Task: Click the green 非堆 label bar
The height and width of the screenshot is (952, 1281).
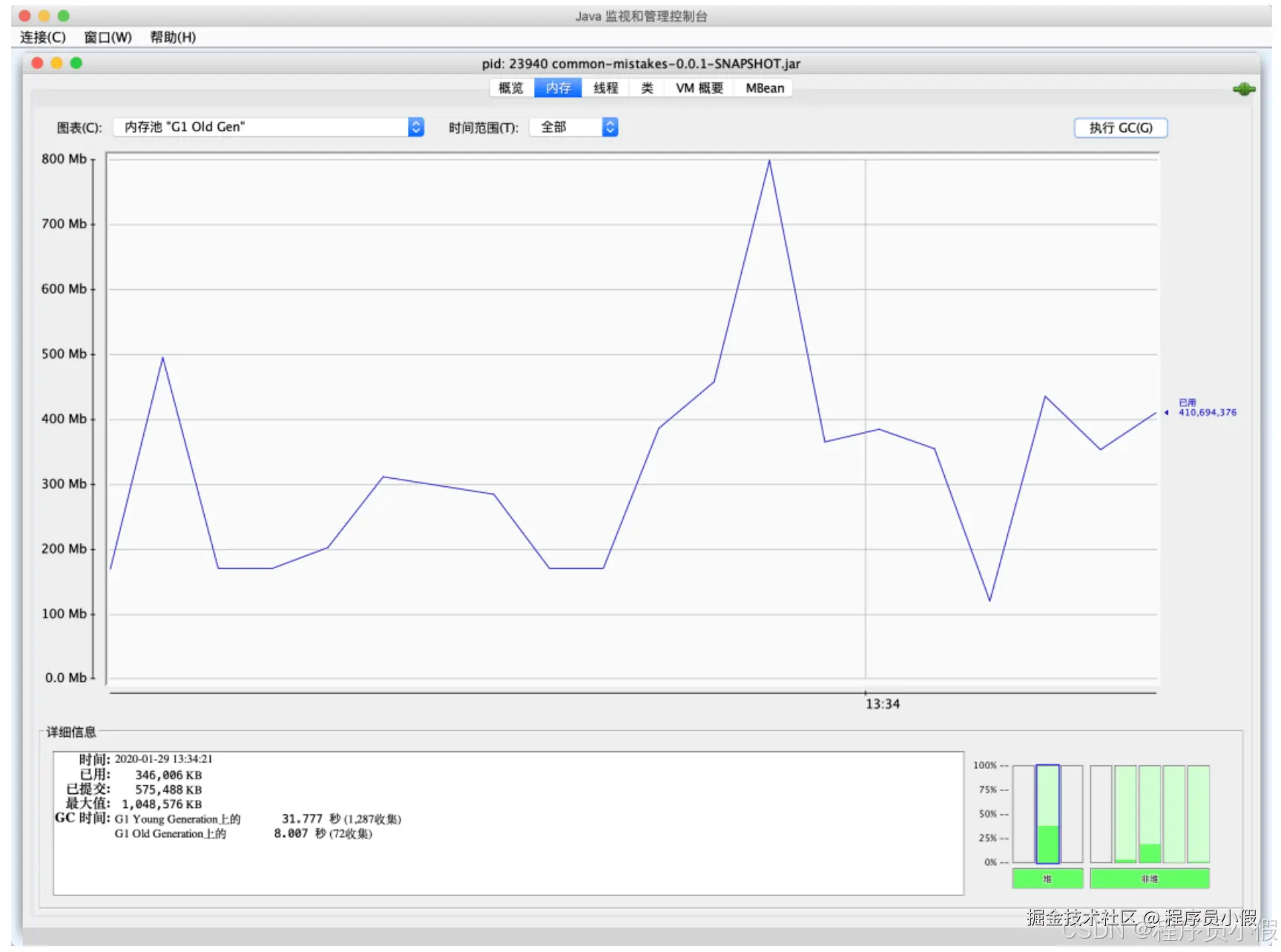Action: (x=1150, y=879)
